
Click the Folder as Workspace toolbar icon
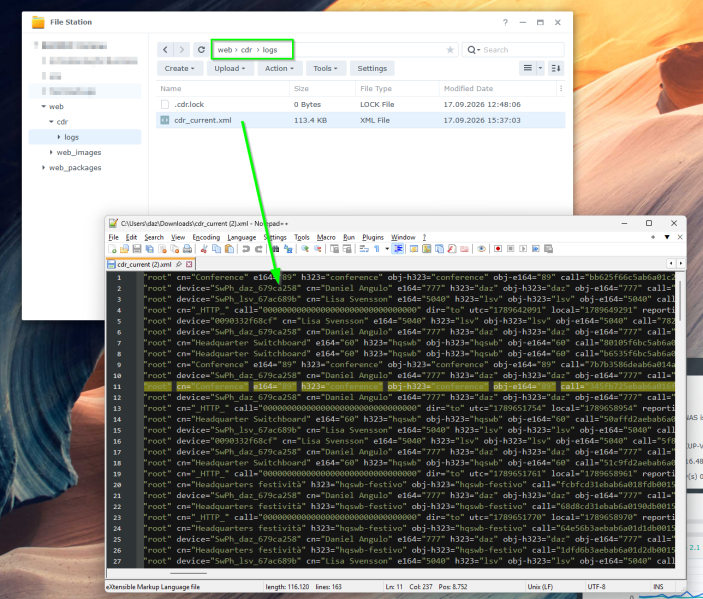(464, 249)
